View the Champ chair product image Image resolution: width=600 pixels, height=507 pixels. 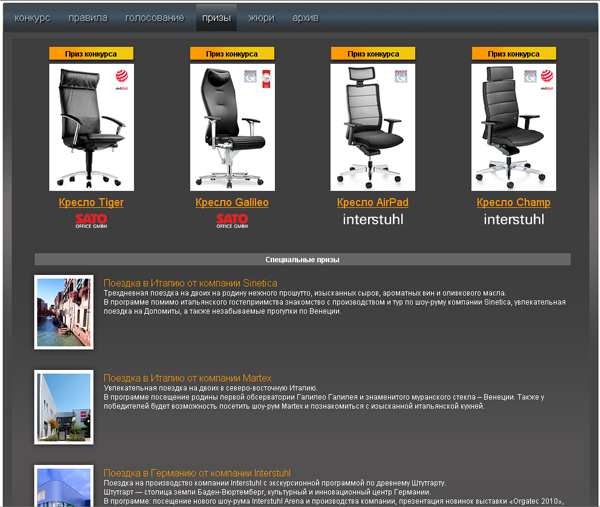[513, 127]
